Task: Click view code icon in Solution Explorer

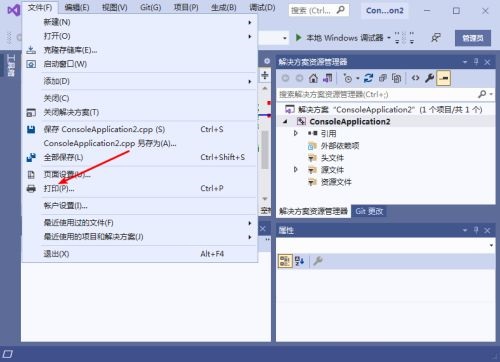Action: point(415,78)
